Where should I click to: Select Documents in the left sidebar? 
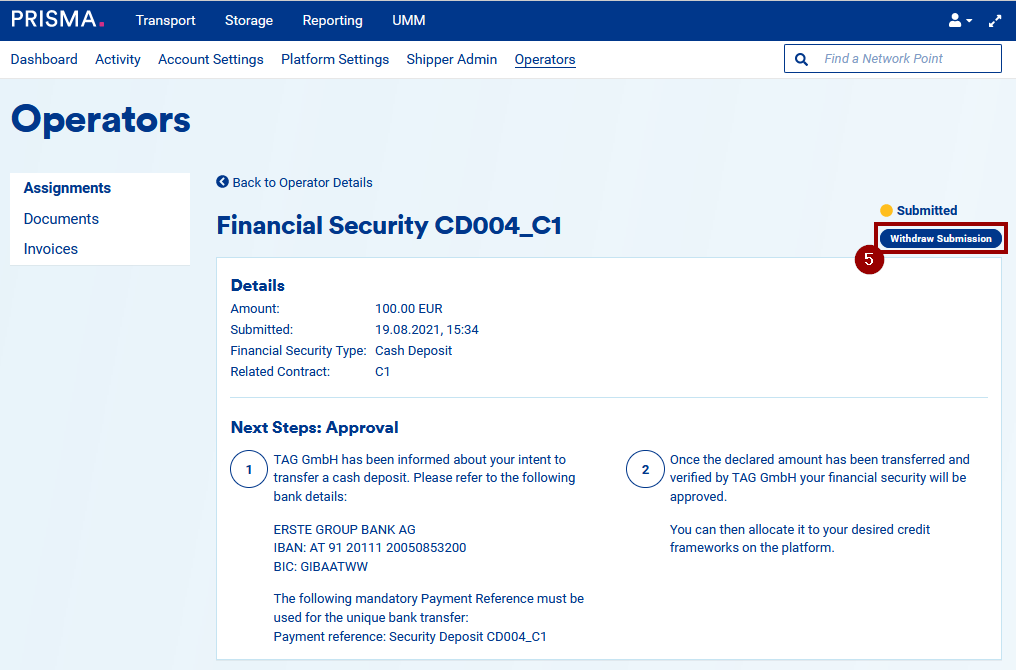tap(61, 219)
